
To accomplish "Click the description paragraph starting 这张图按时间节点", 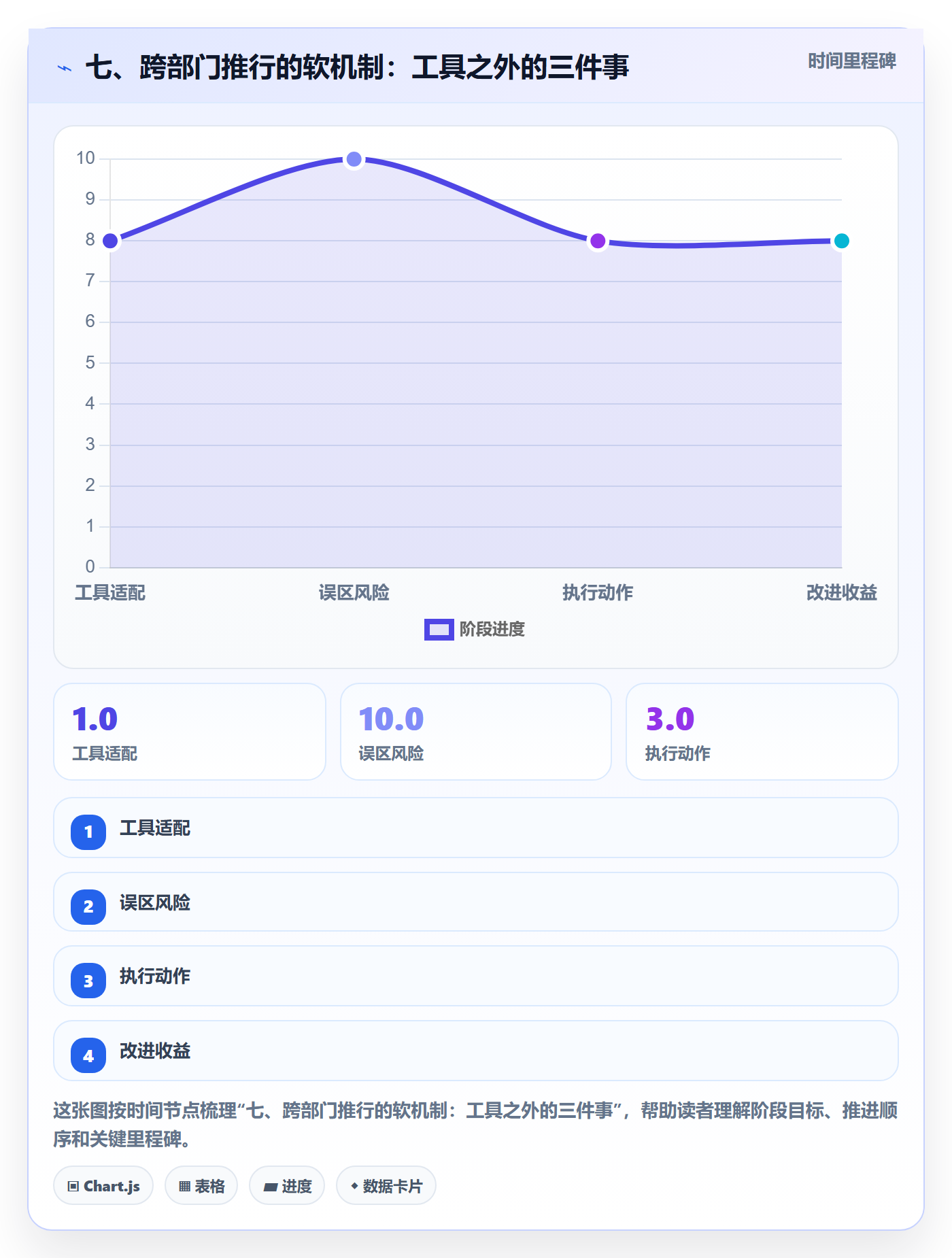I will click(x=476, y=1125).
